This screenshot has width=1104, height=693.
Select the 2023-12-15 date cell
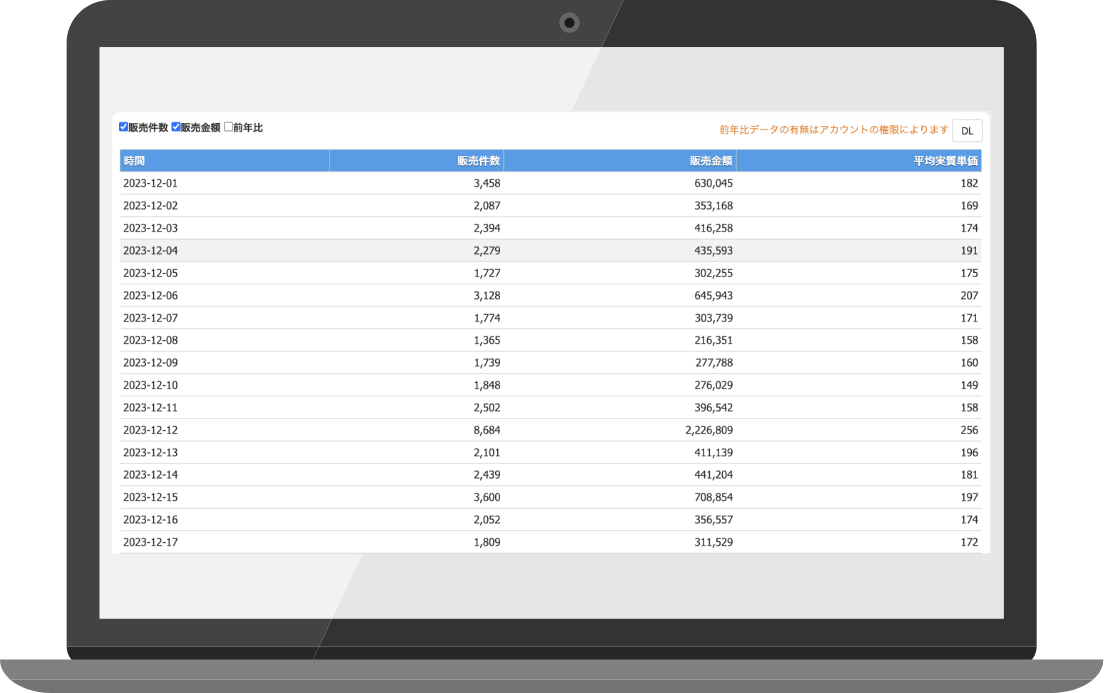coord(150,497)
